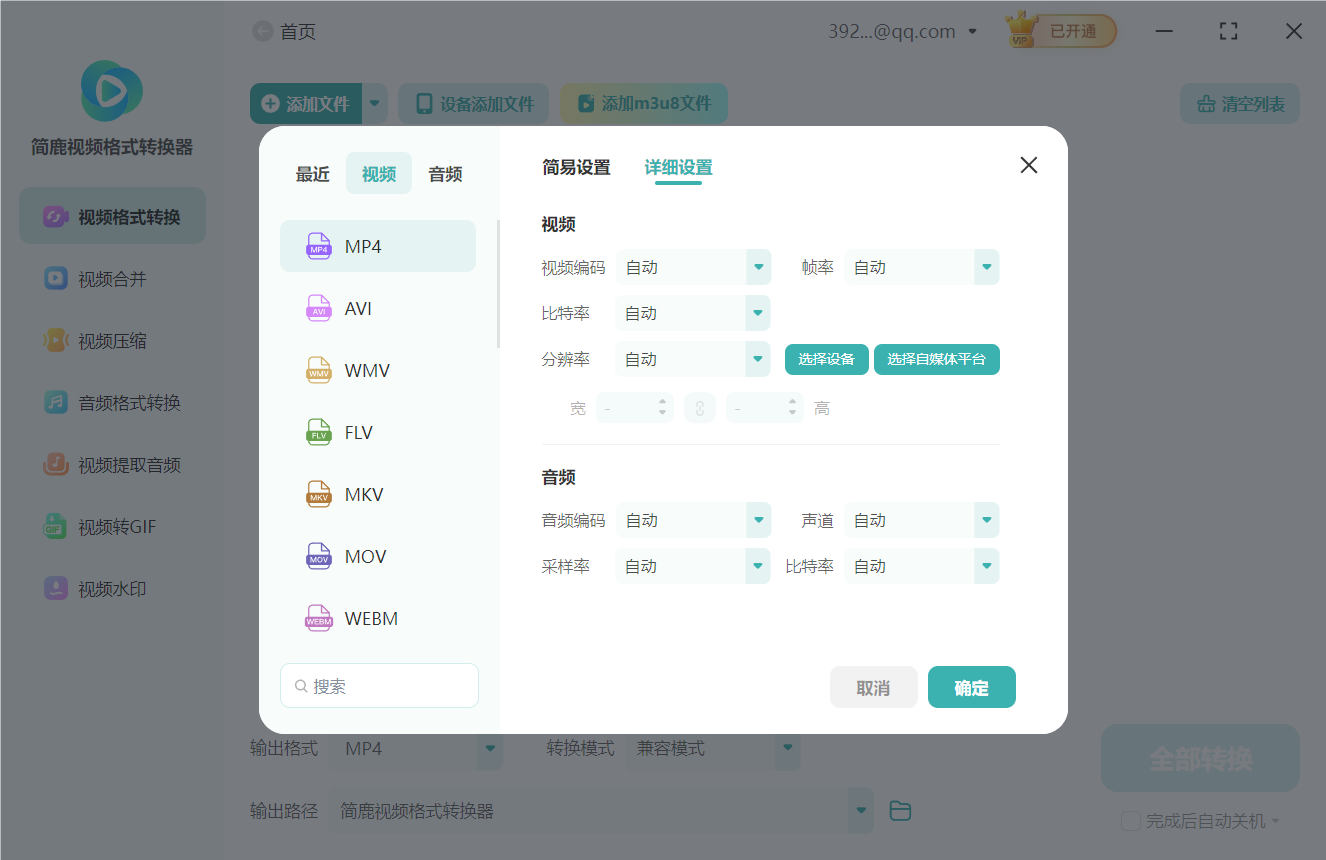Expand the 添加文件 dropdown arrow
Screen dimensions: 1326x860
click(374, 103)
